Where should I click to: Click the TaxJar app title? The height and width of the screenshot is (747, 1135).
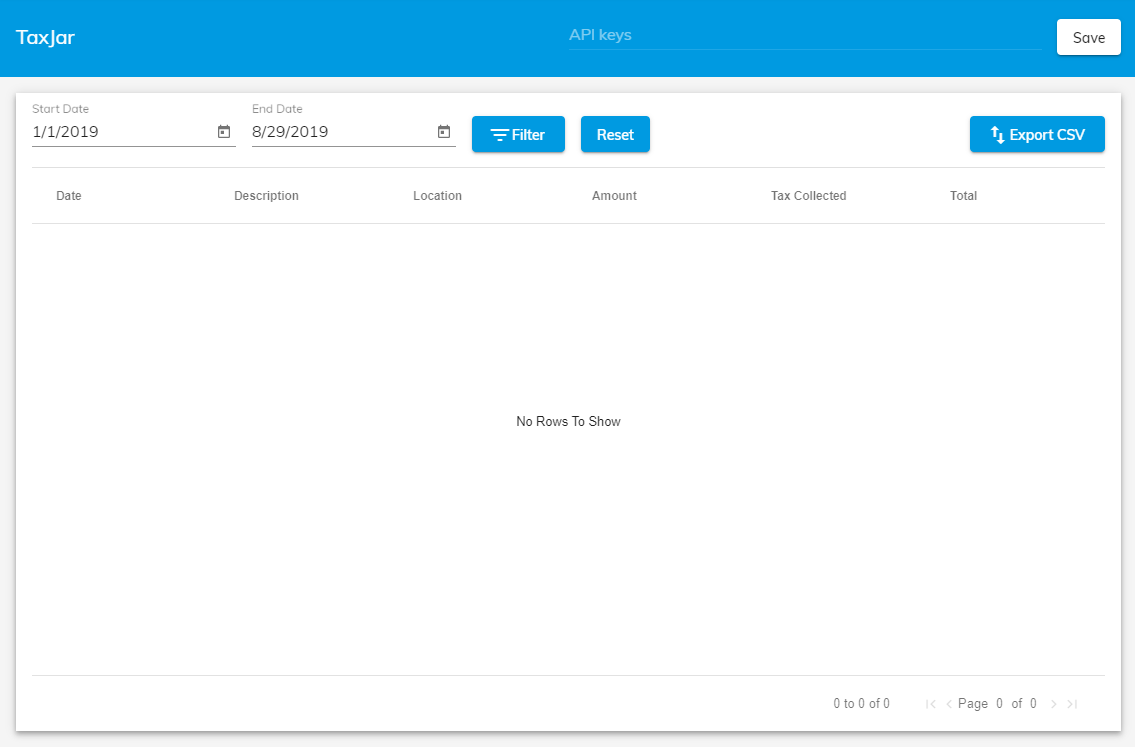(46, 38)
